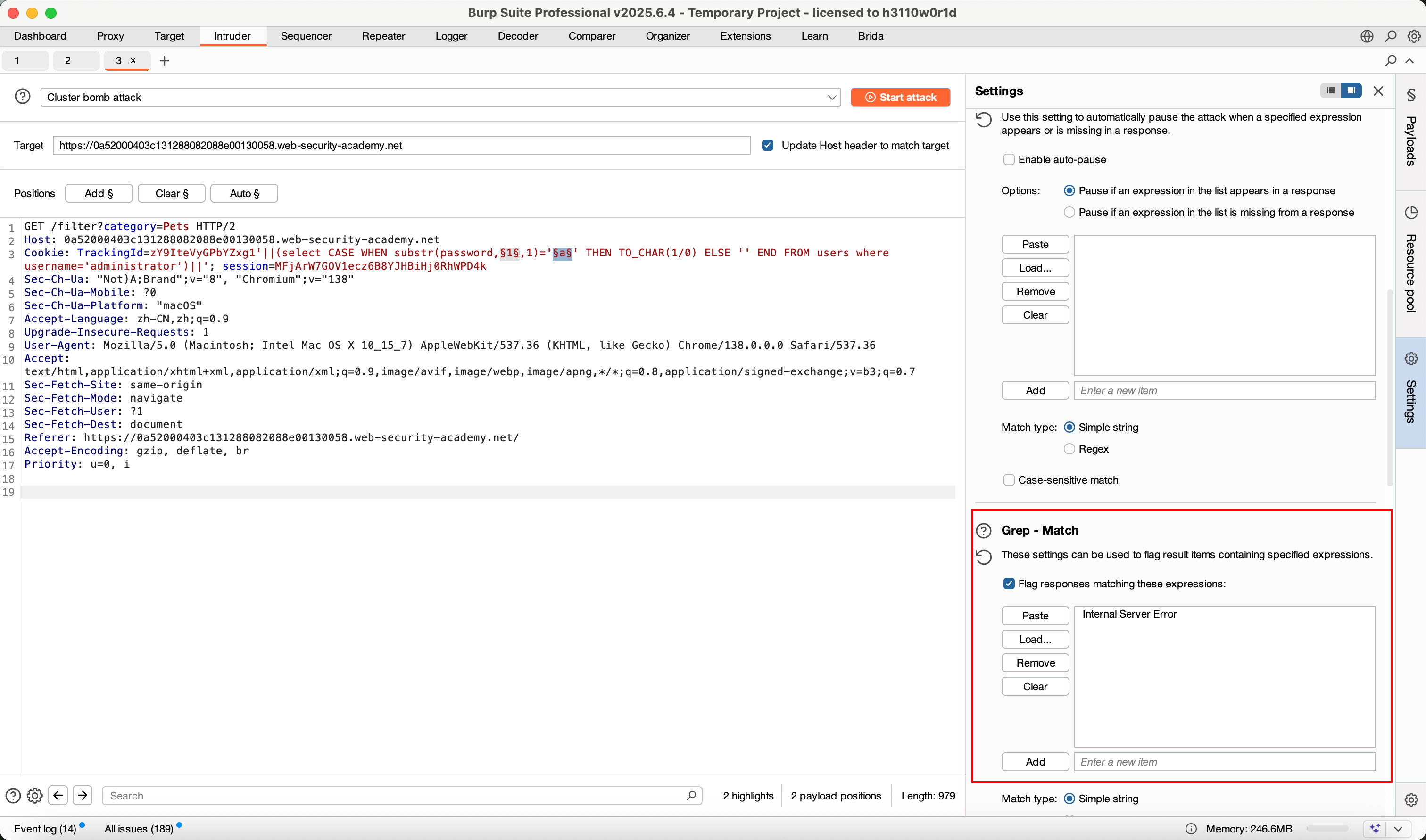Select pause if expression is missing
This screenshot has height=840, width=1426.
coord(1069,212)
